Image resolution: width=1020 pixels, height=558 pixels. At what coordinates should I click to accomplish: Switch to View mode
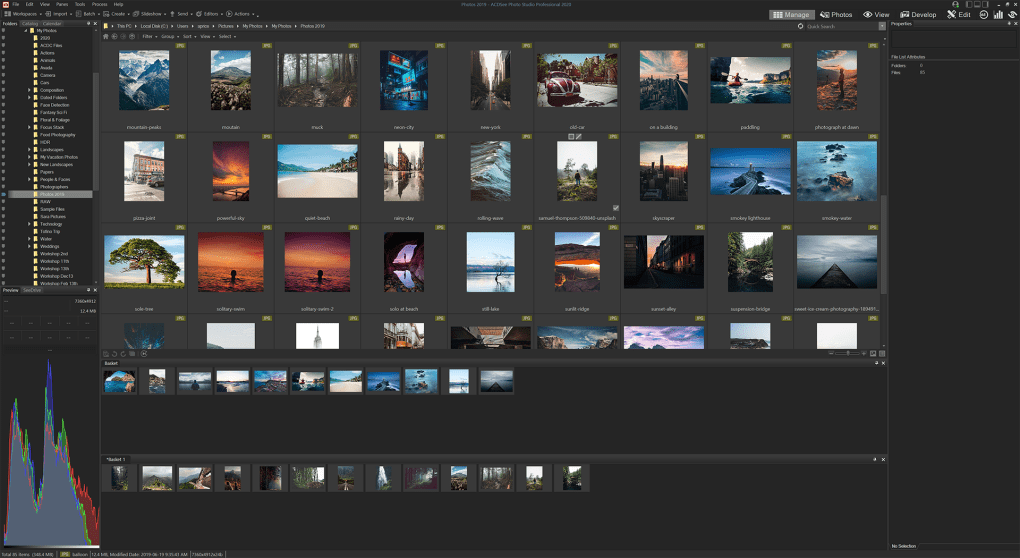pos(876,14)
